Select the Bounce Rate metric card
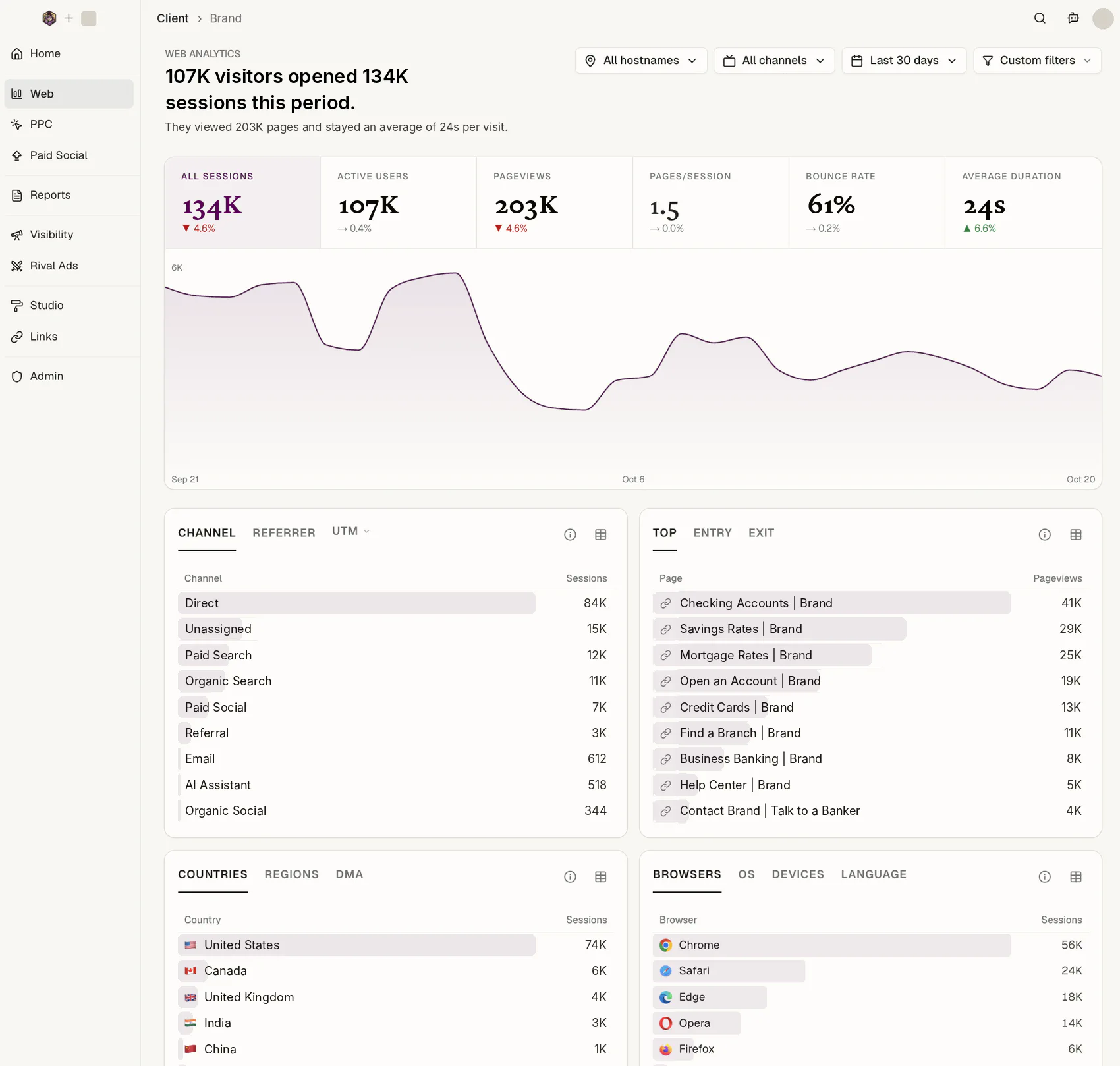 pos(866,203)
